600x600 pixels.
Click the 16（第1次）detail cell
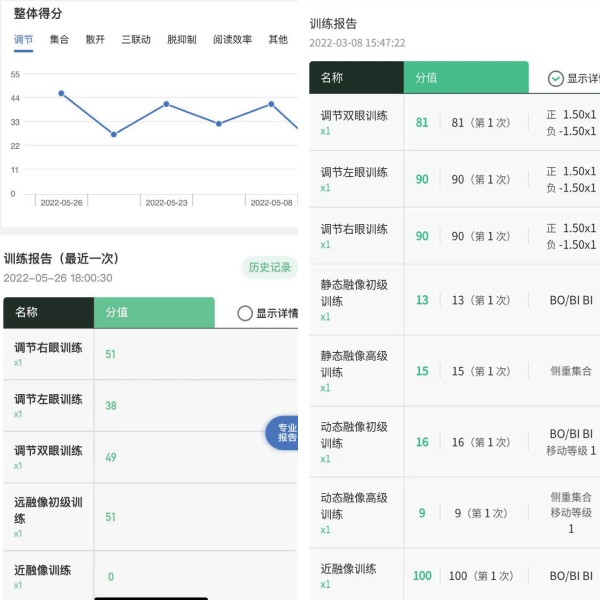click(x=481, y=442)
